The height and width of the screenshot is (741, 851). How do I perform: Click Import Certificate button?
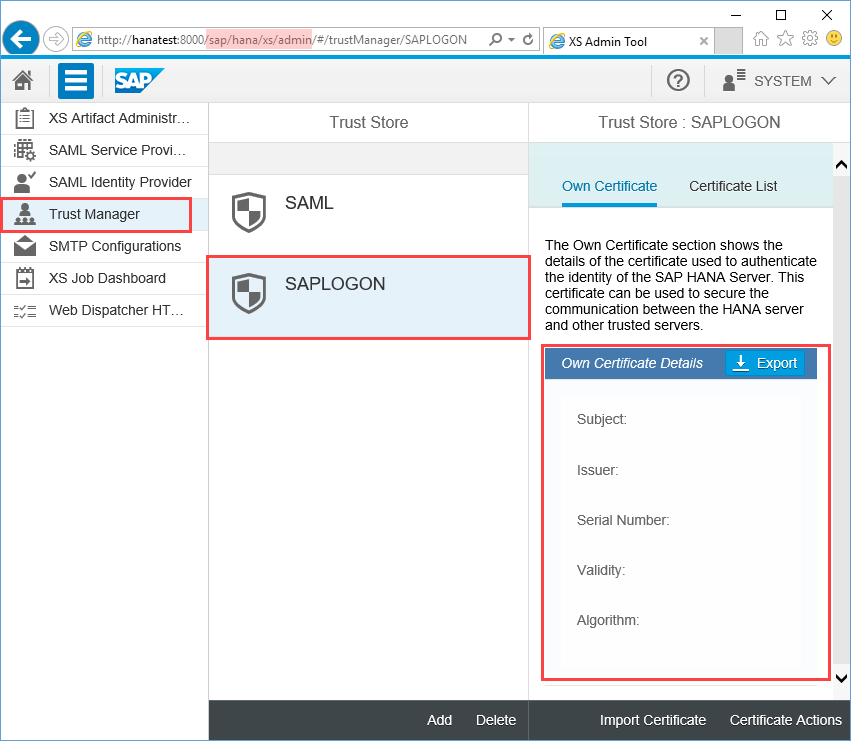point(652,720)
